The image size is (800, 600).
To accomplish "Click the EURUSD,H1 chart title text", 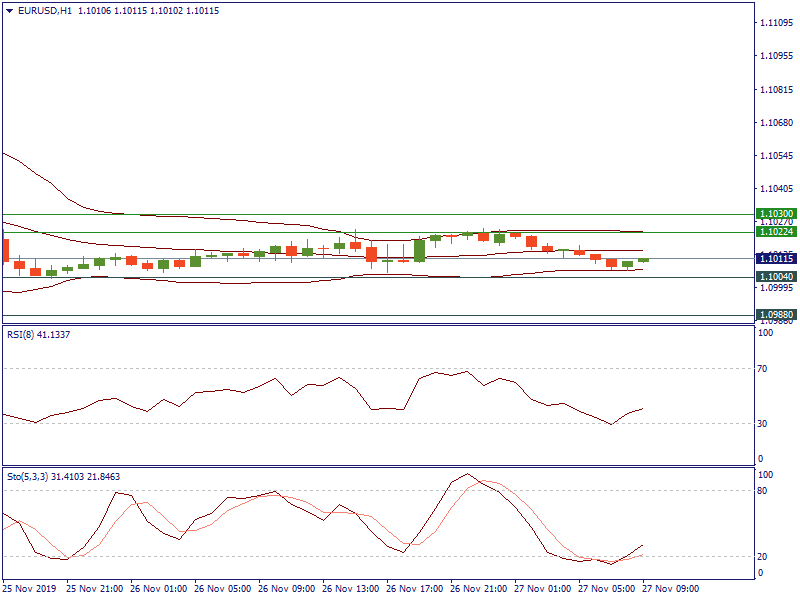I will click(44, 11).
